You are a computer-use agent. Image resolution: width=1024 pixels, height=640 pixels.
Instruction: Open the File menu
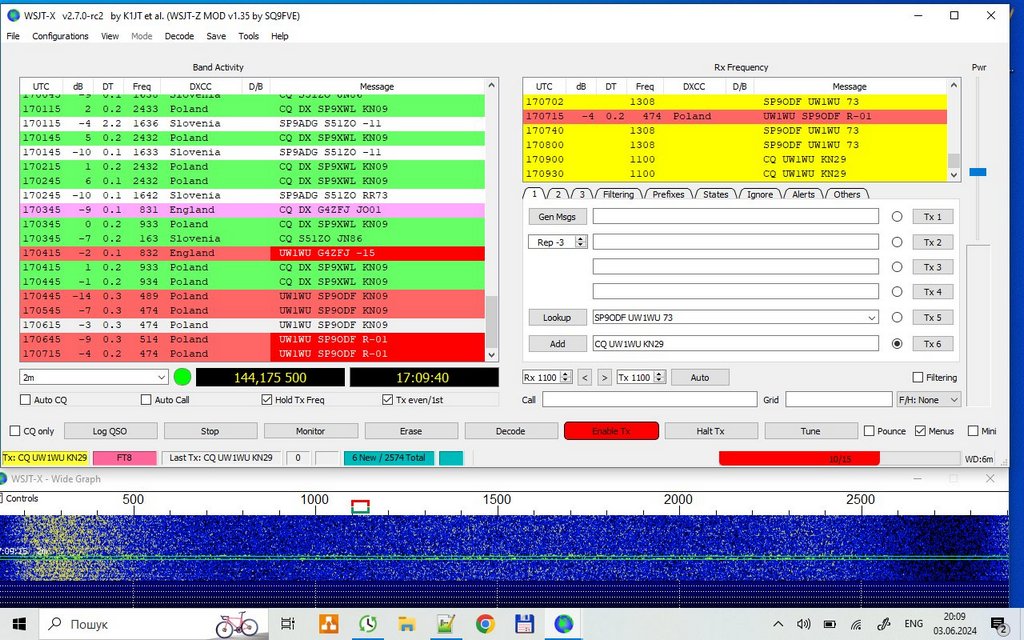tap(13, 36)
